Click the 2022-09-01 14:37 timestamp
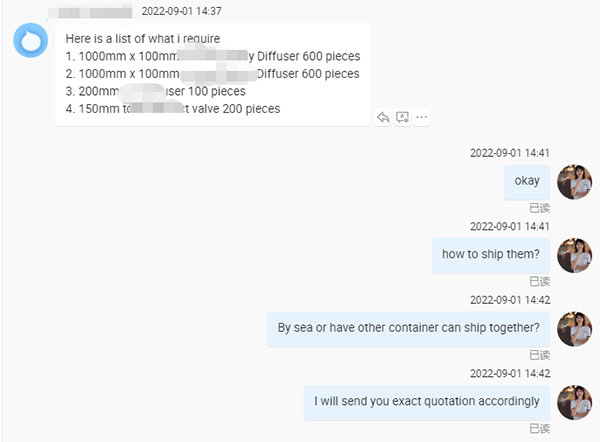600x442 pixels. tap(181, 11)
